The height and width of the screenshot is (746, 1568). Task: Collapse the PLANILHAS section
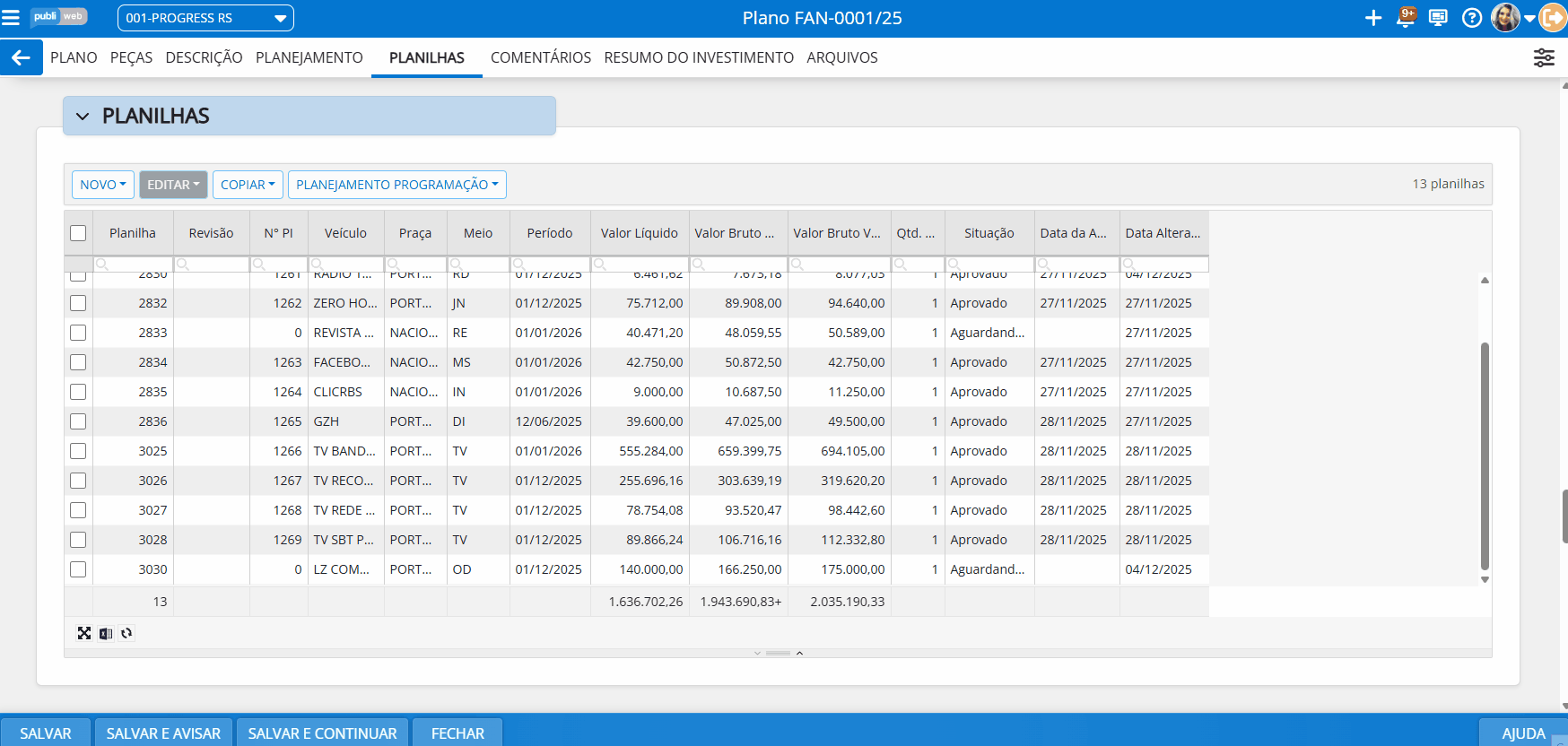[x=83, y=117]
